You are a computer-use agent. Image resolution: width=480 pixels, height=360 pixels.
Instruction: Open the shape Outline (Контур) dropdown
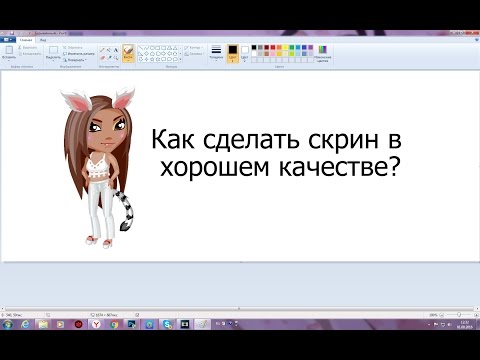(x=193, y=48)
